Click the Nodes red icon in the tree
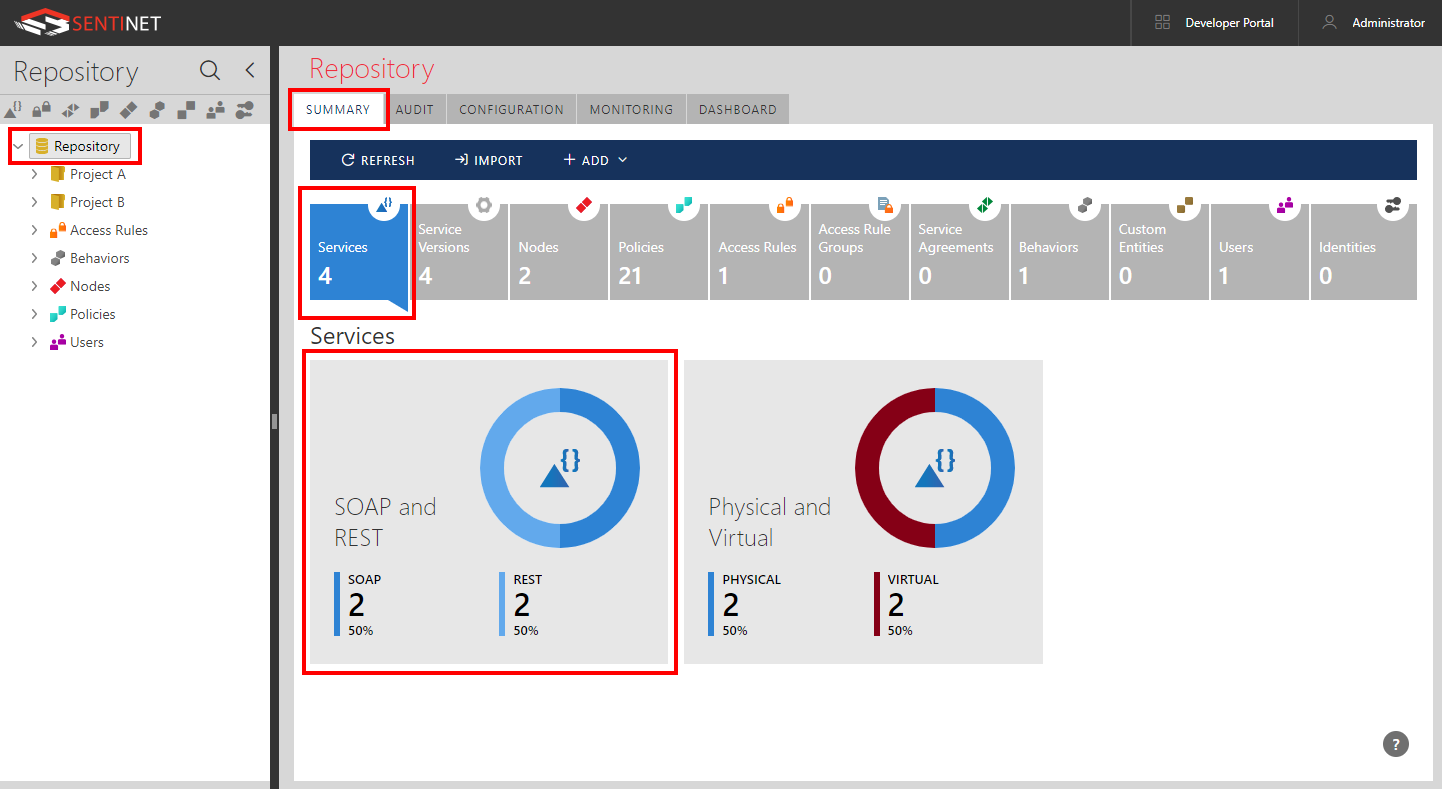Viewport: 1442px width, 789px height. 58,286
